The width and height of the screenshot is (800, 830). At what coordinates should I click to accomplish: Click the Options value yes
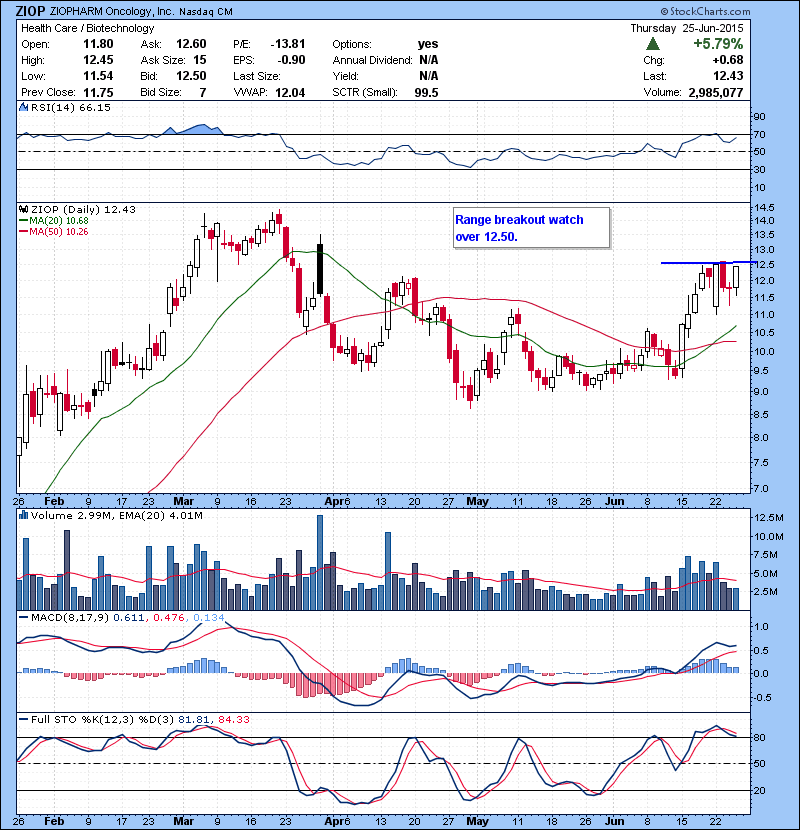[x=428, y=44]
